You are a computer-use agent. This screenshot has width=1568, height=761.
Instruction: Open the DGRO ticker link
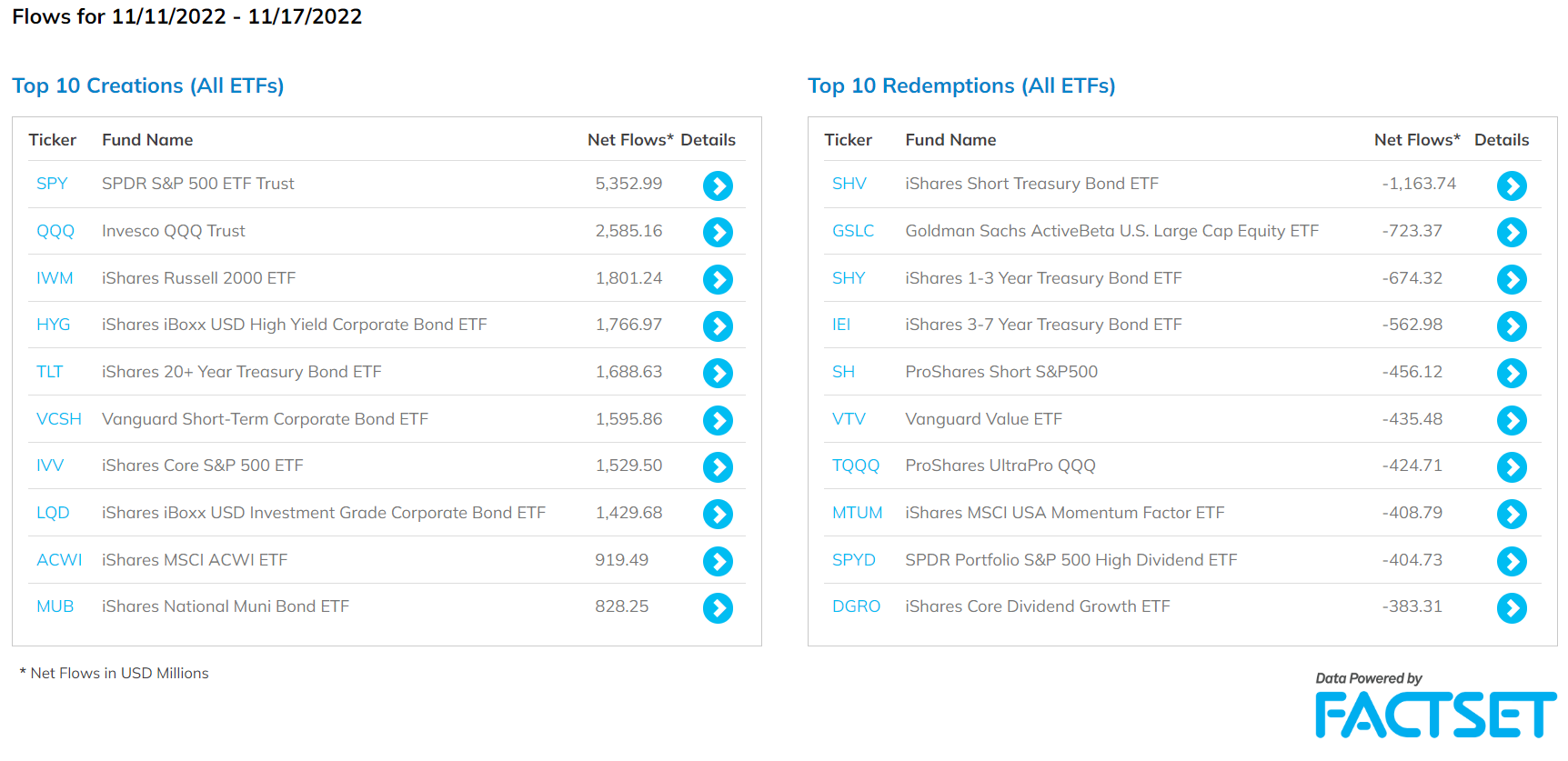(x=857, y=606)
